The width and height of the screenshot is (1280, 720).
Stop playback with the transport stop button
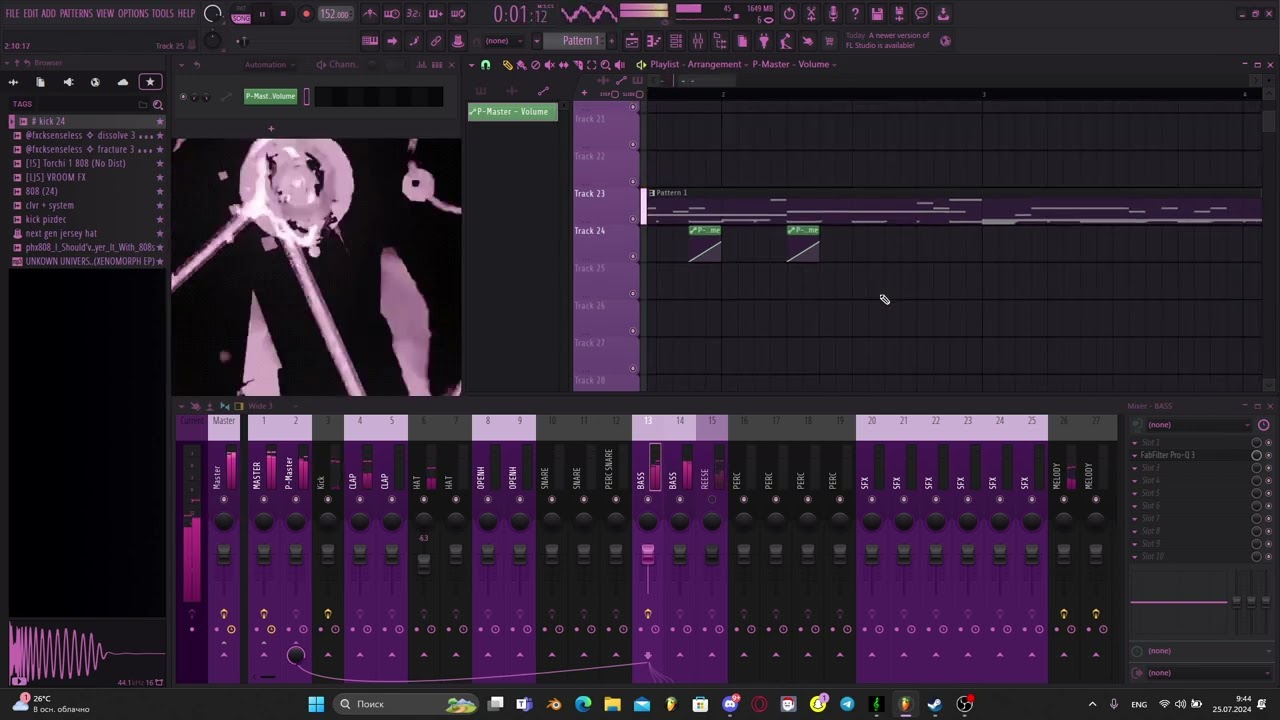coord(283,14)
